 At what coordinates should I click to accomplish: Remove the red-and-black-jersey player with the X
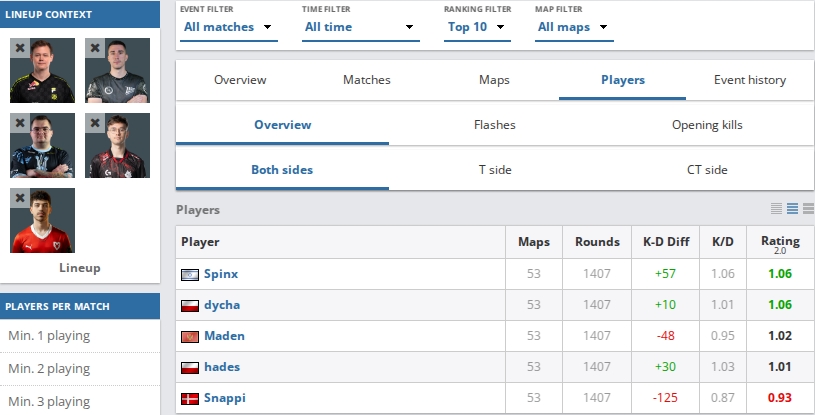coord(95,123)
